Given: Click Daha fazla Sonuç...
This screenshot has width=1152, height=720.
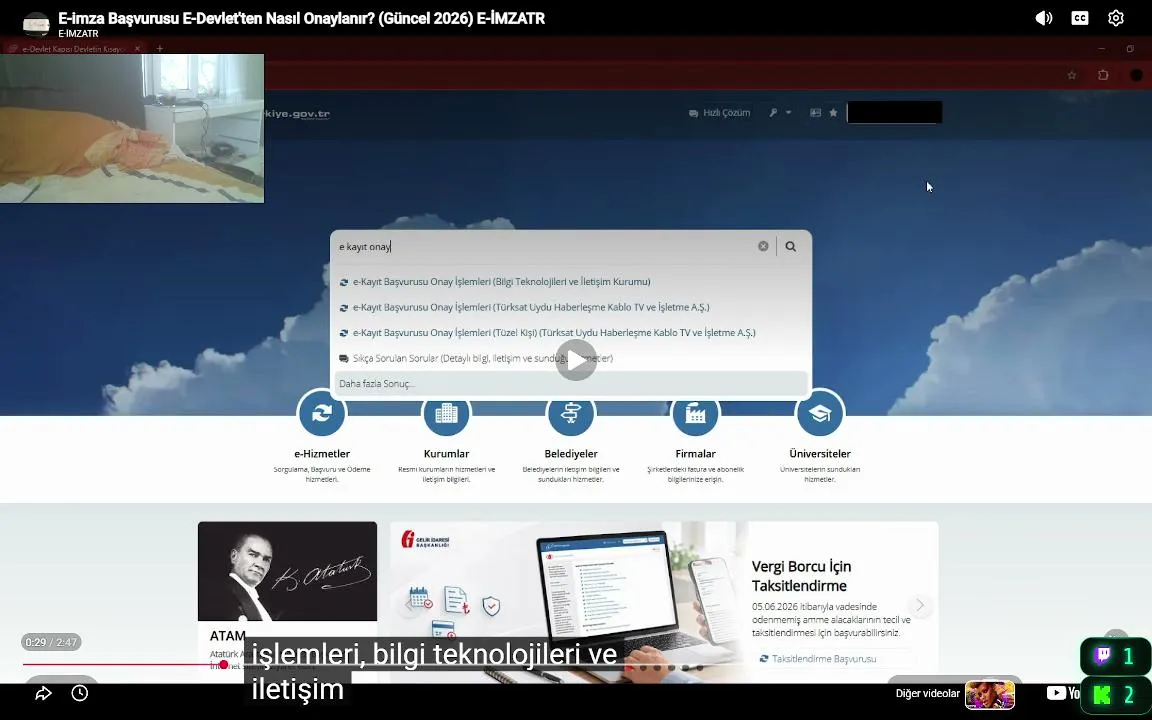Looking at the screenshot, I should tap(569, 384).
